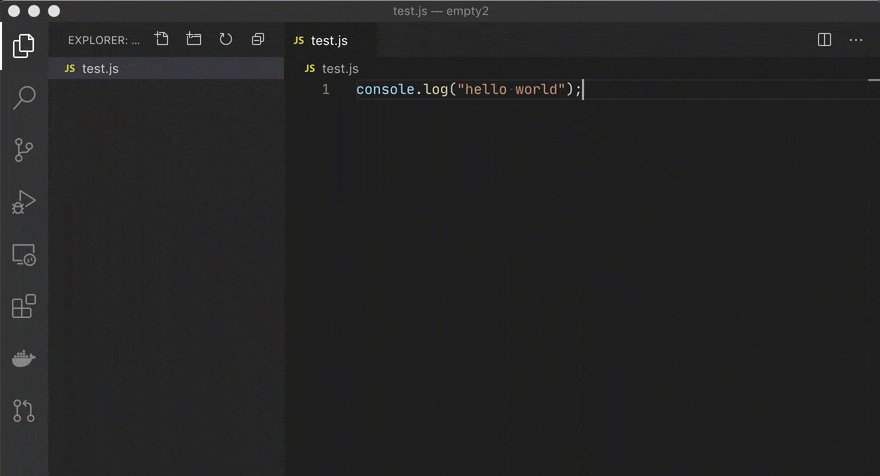Screen dimensions: 880x476
Task: Click the console.log code line
Action: (468, 90)
